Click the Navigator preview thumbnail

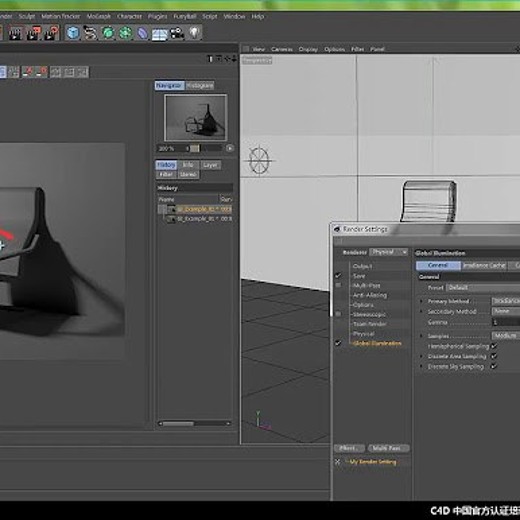coord(196,118)
